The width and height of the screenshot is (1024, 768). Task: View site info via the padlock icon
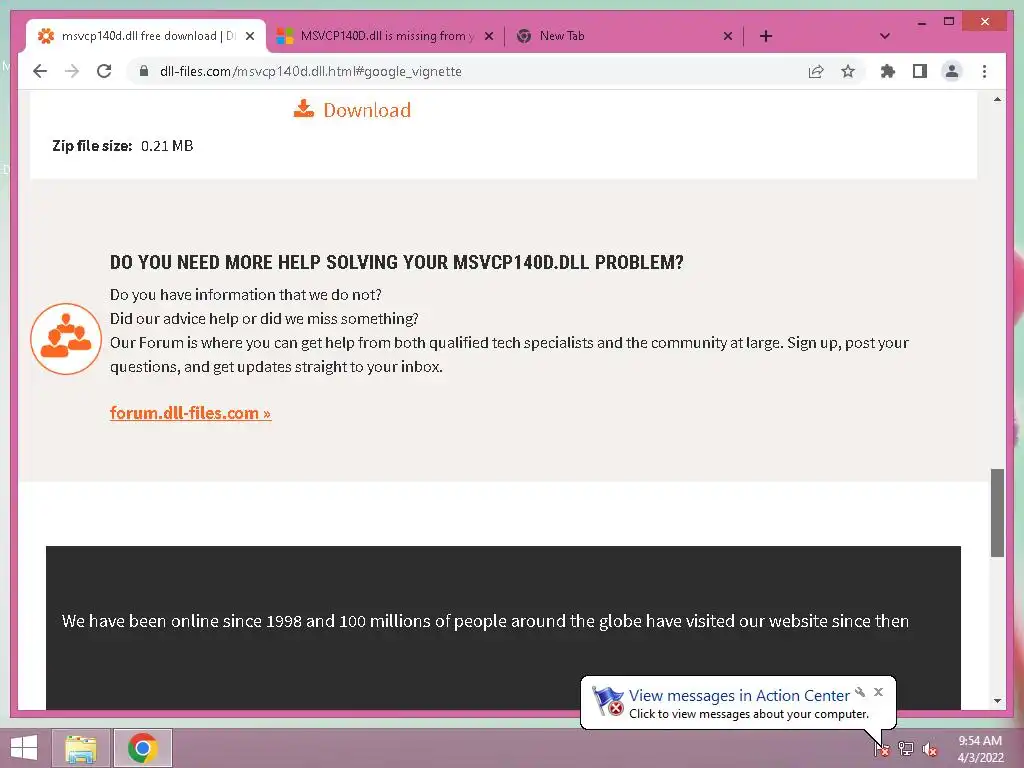click(x=144, y=71)
